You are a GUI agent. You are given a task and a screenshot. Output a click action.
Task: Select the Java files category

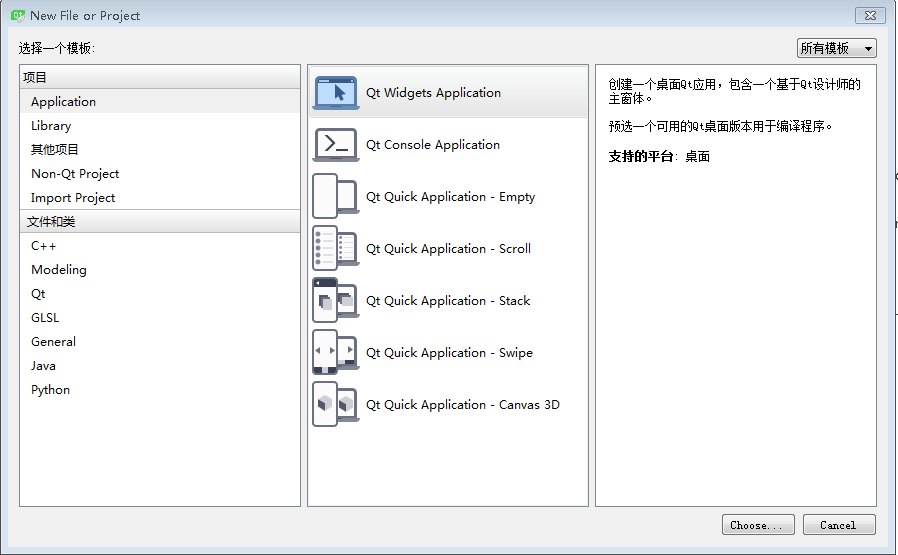[x=160, y=366]
